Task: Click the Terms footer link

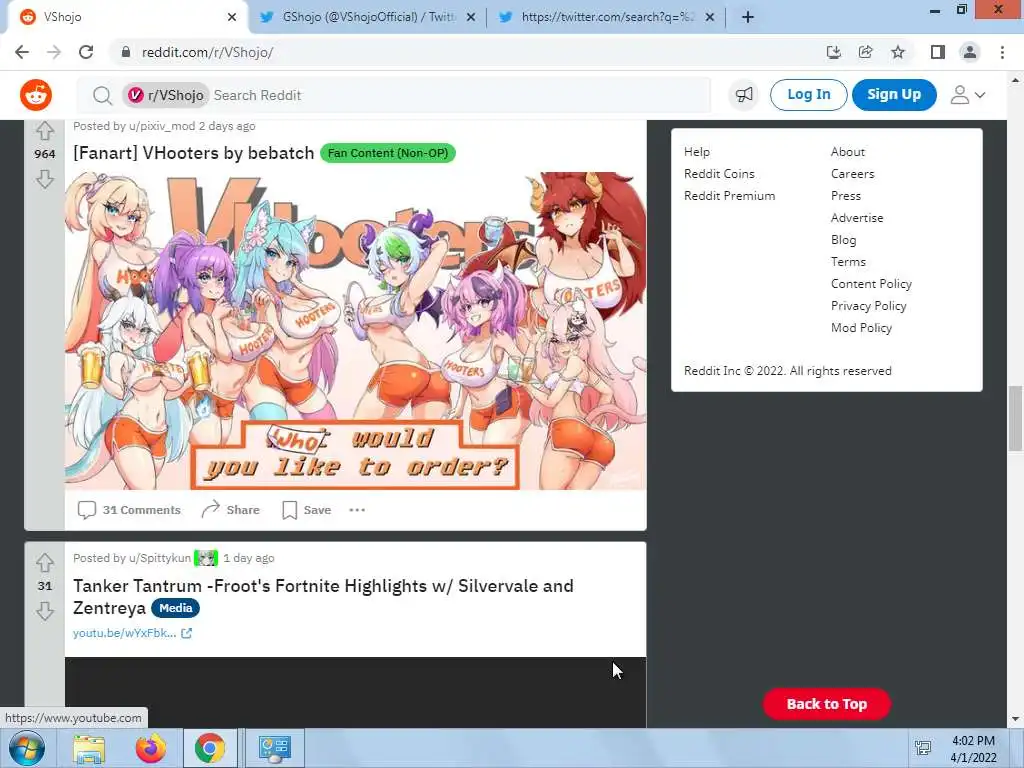Action: 848,262
